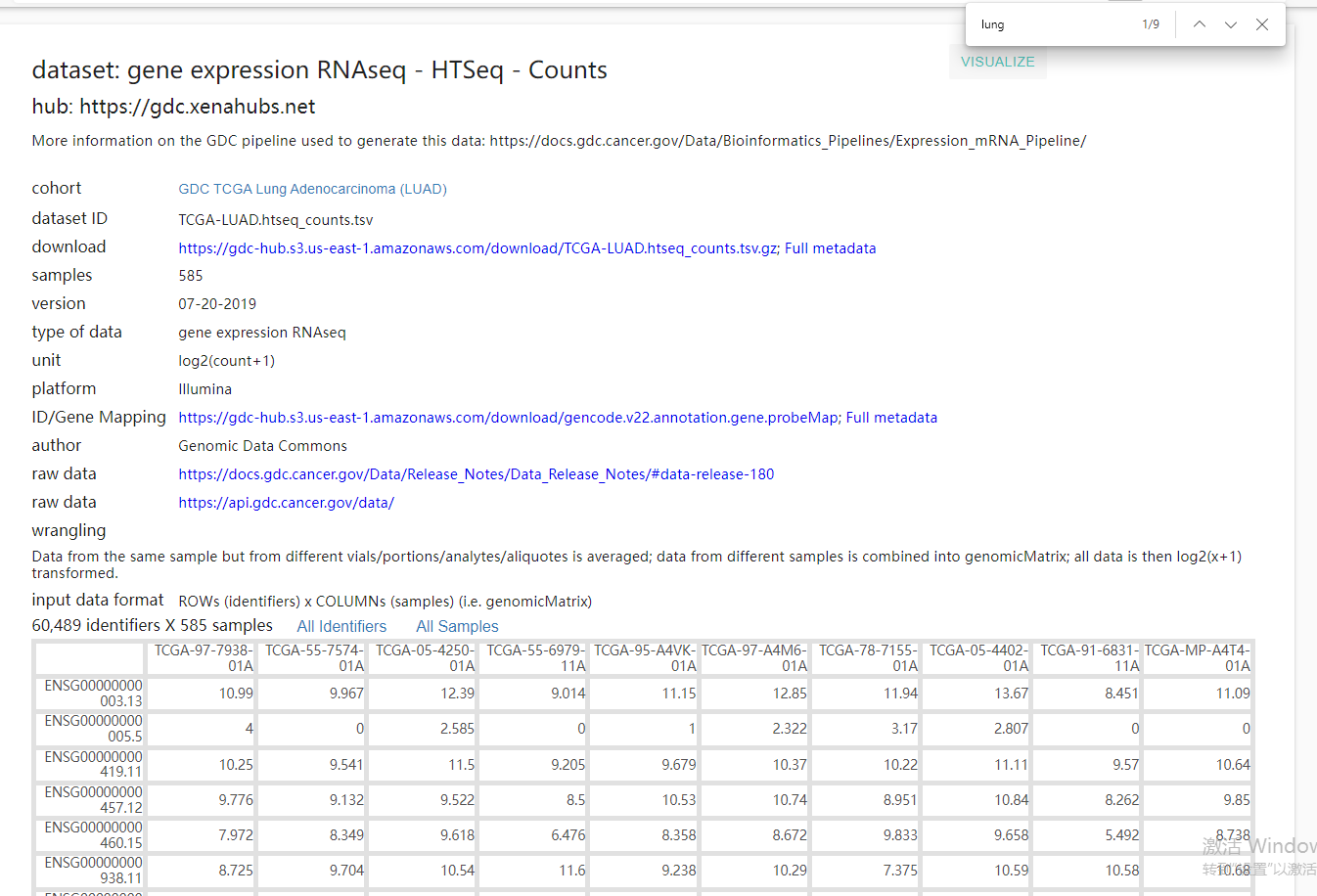1317x896 pixels.
Task: Click column header TCGA-91-6831-11A
Action: [1089, 658]
